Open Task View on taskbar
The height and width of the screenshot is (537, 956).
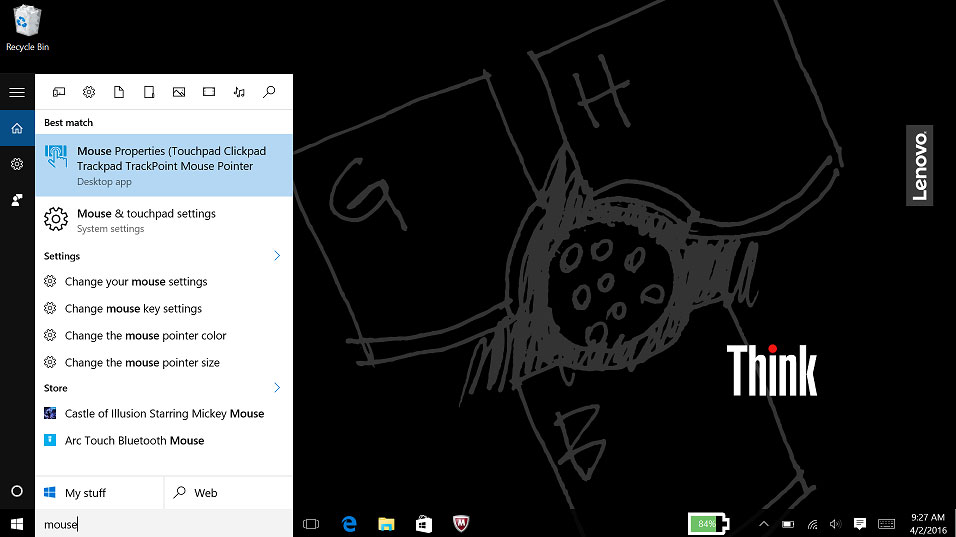(311, 524)
